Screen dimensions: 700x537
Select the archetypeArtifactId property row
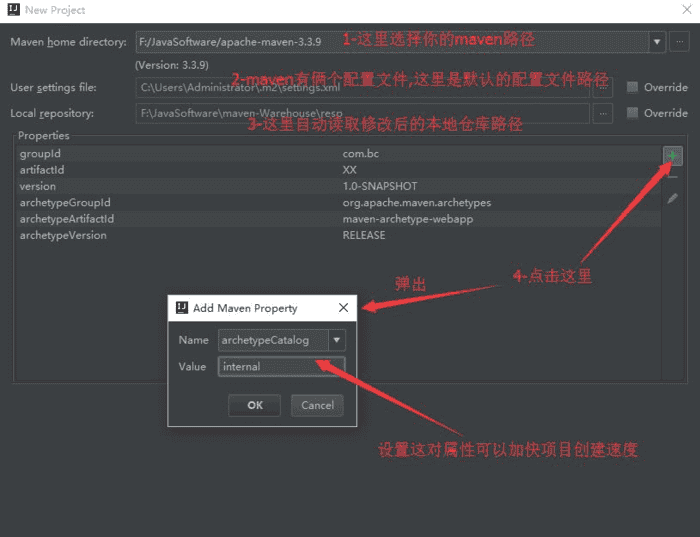[338, 219]
